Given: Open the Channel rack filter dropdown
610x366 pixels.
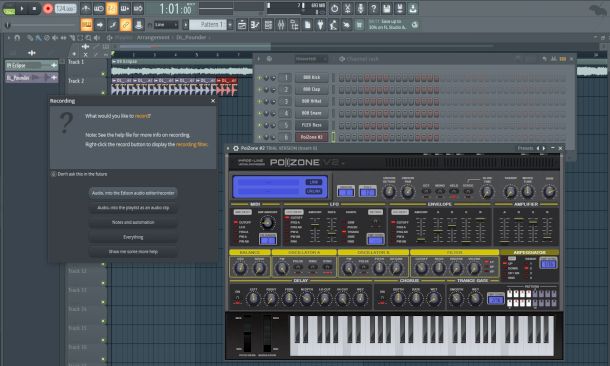Looking at the screenshot, I should coord(310,59).
